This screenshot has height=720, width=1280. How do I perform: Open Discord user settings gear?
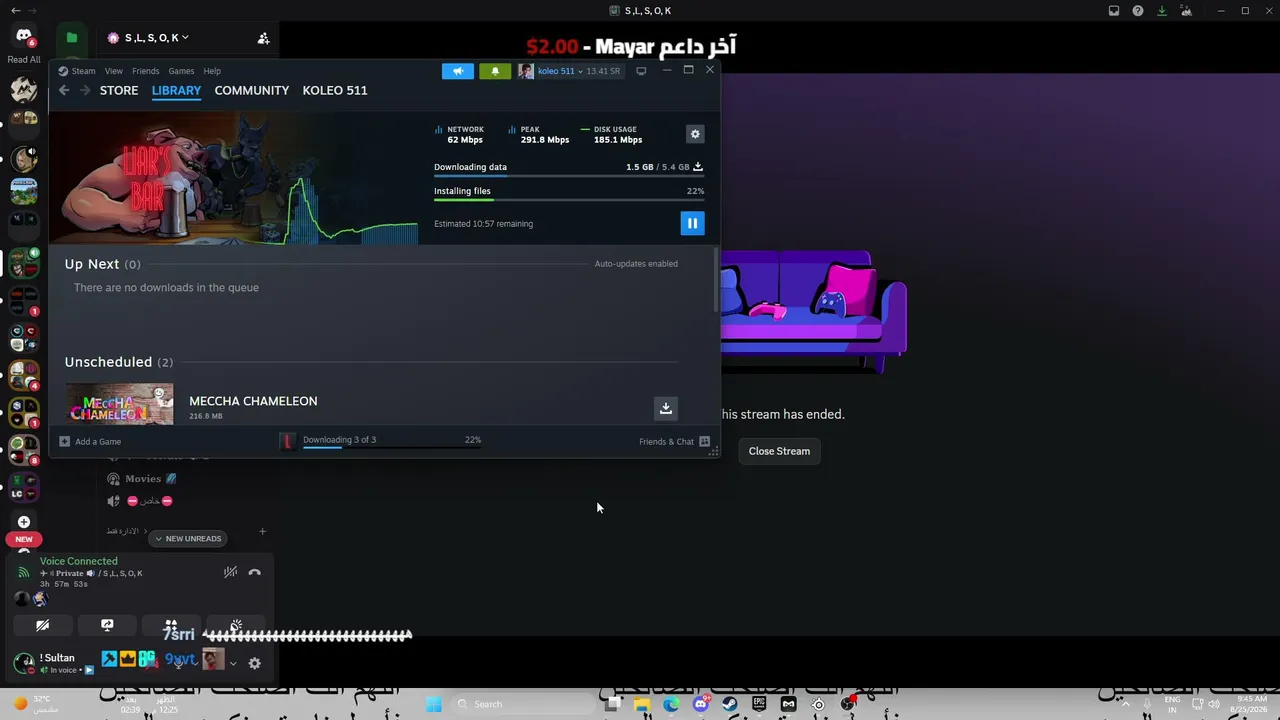[x=254, y=662]
